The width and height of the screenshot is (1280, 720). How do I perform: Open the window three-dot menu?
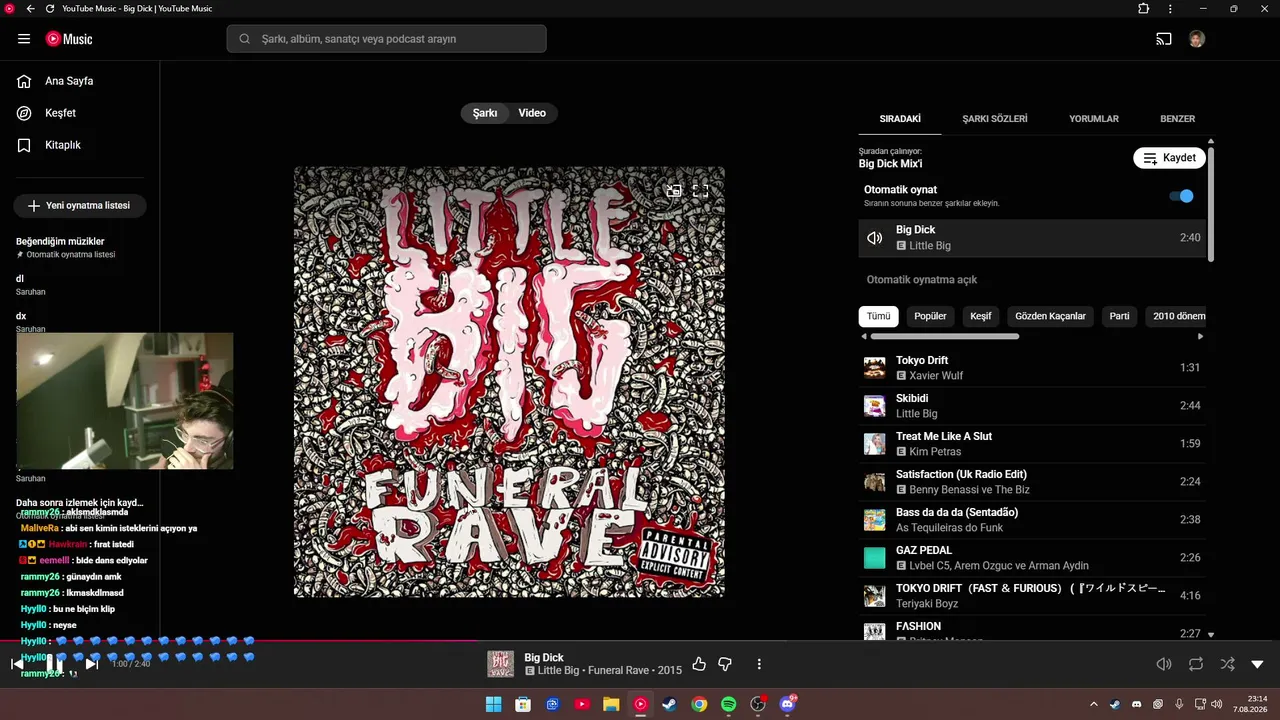pyautogui.click(x=1170, y=9)
